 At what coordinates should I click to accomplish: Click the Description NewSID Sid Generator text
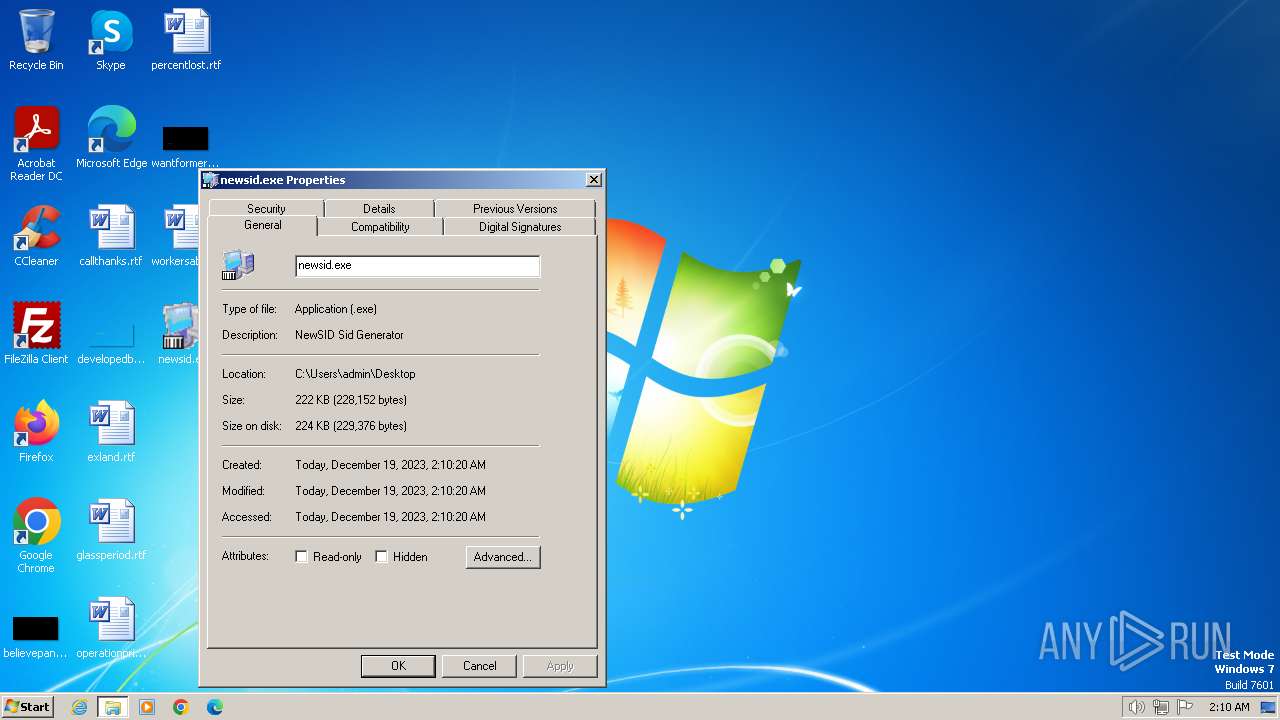click(349, 335)
